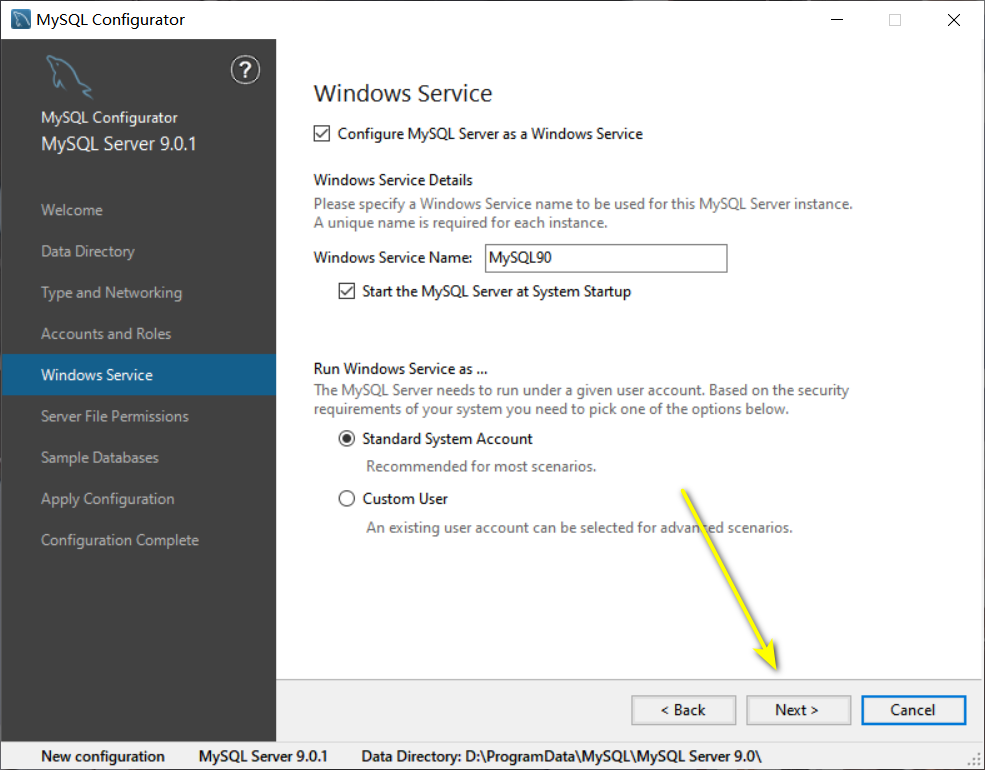985x770 pixels.
Task: Open the Accounts and Roles step
Action: click(x=106, y=333)
